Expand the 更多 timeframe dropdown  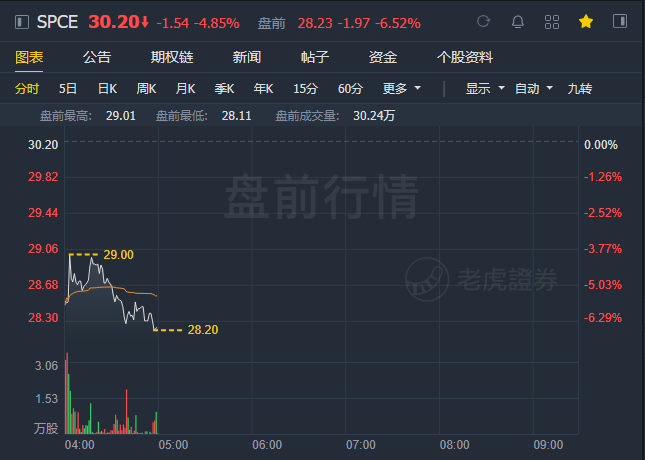pos(401,88)
